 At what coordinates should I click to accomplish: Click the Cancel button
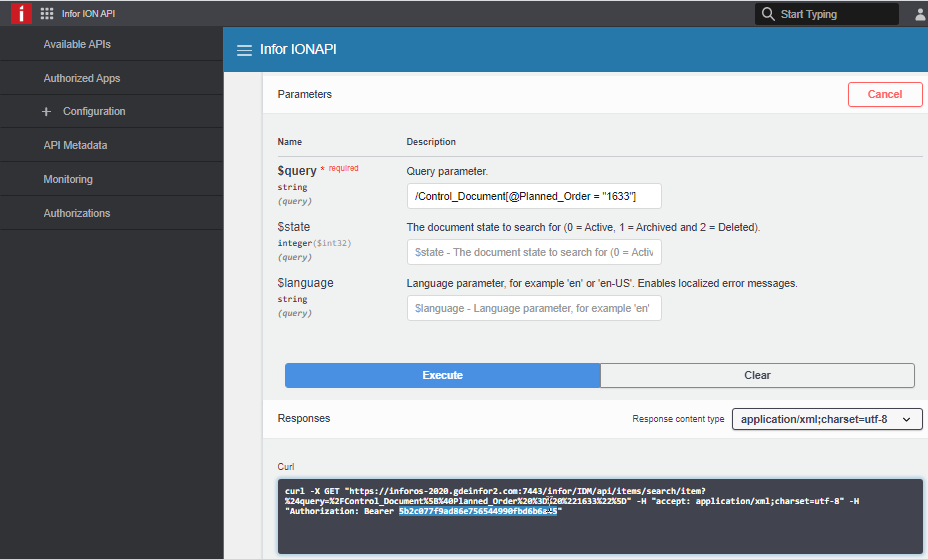[x=885, y=95]
